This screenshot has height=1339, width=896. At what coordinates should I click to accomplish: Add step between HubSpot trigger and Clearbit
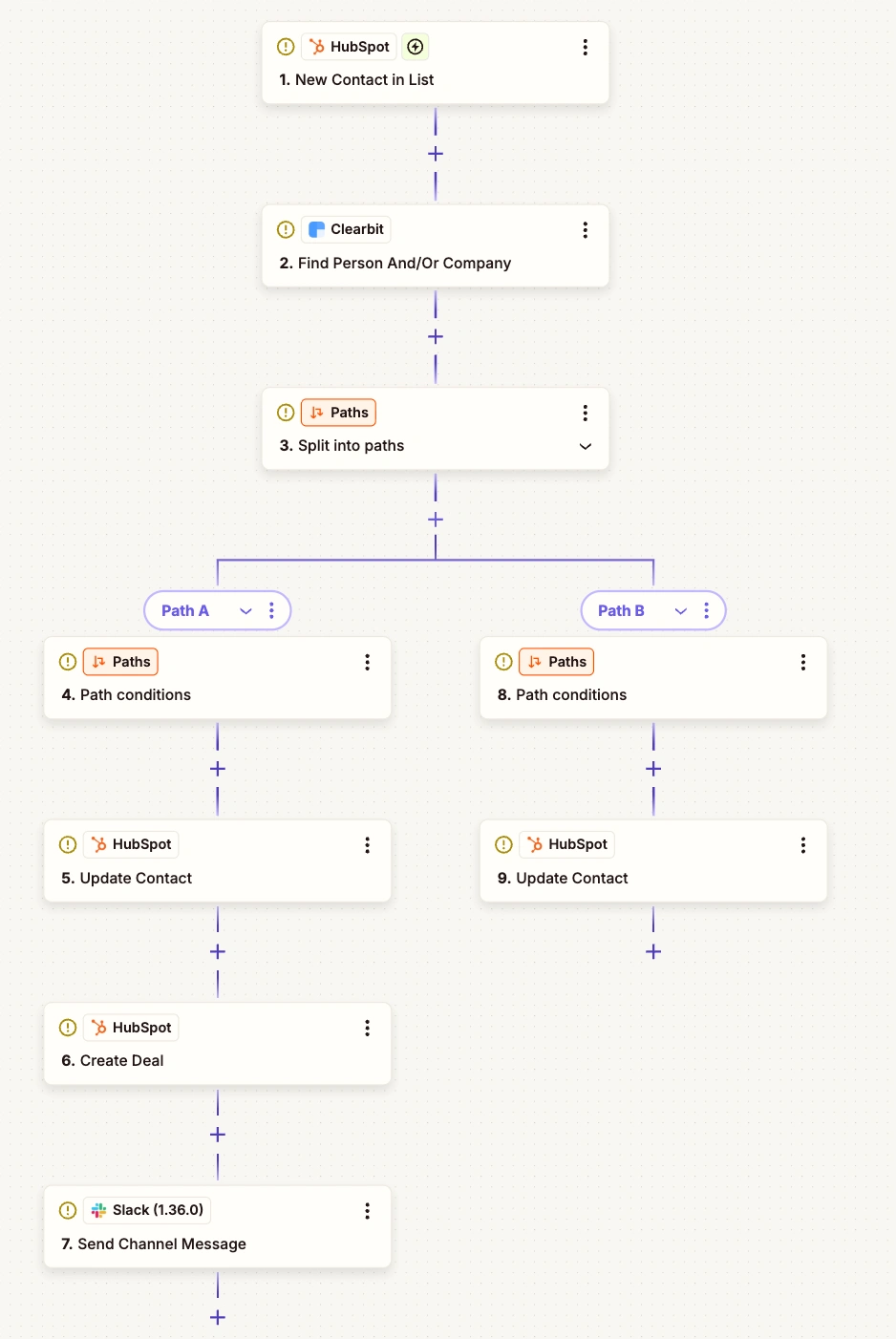coord(436,154)
